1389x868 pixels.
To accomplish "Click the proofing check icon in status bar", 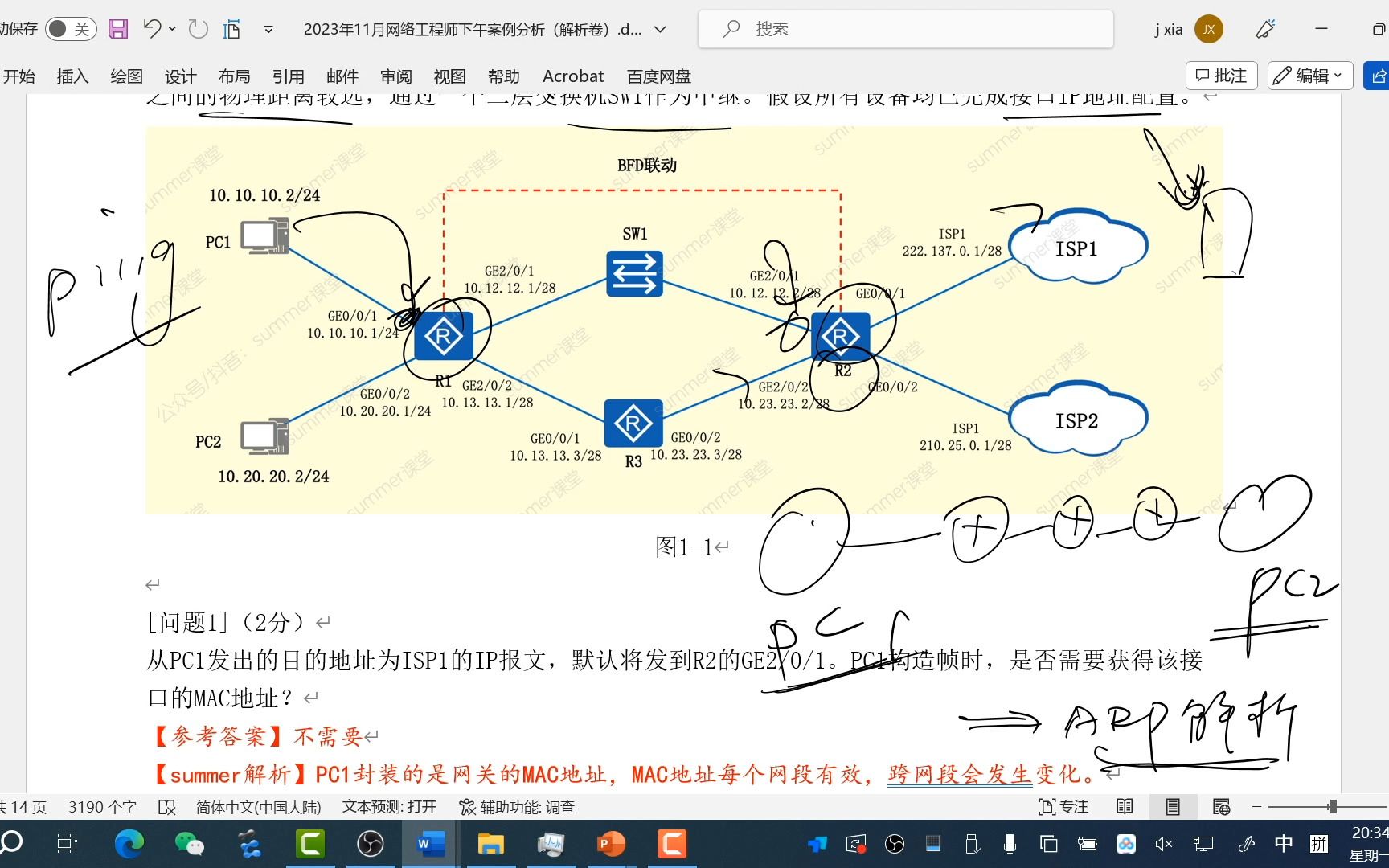I will click(166, 807).
